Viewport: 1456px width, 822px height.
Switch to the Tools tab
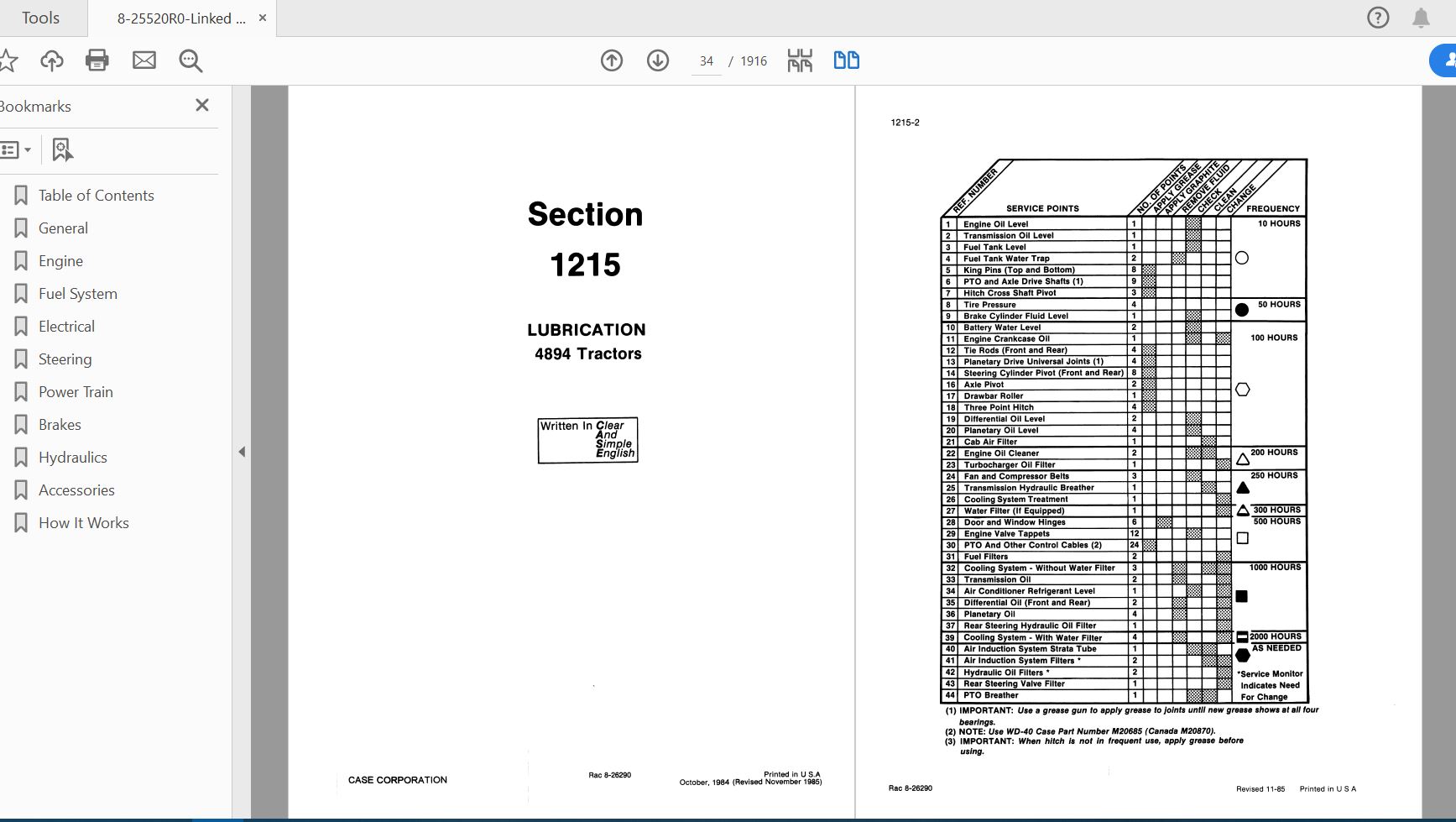pos(39,17)
